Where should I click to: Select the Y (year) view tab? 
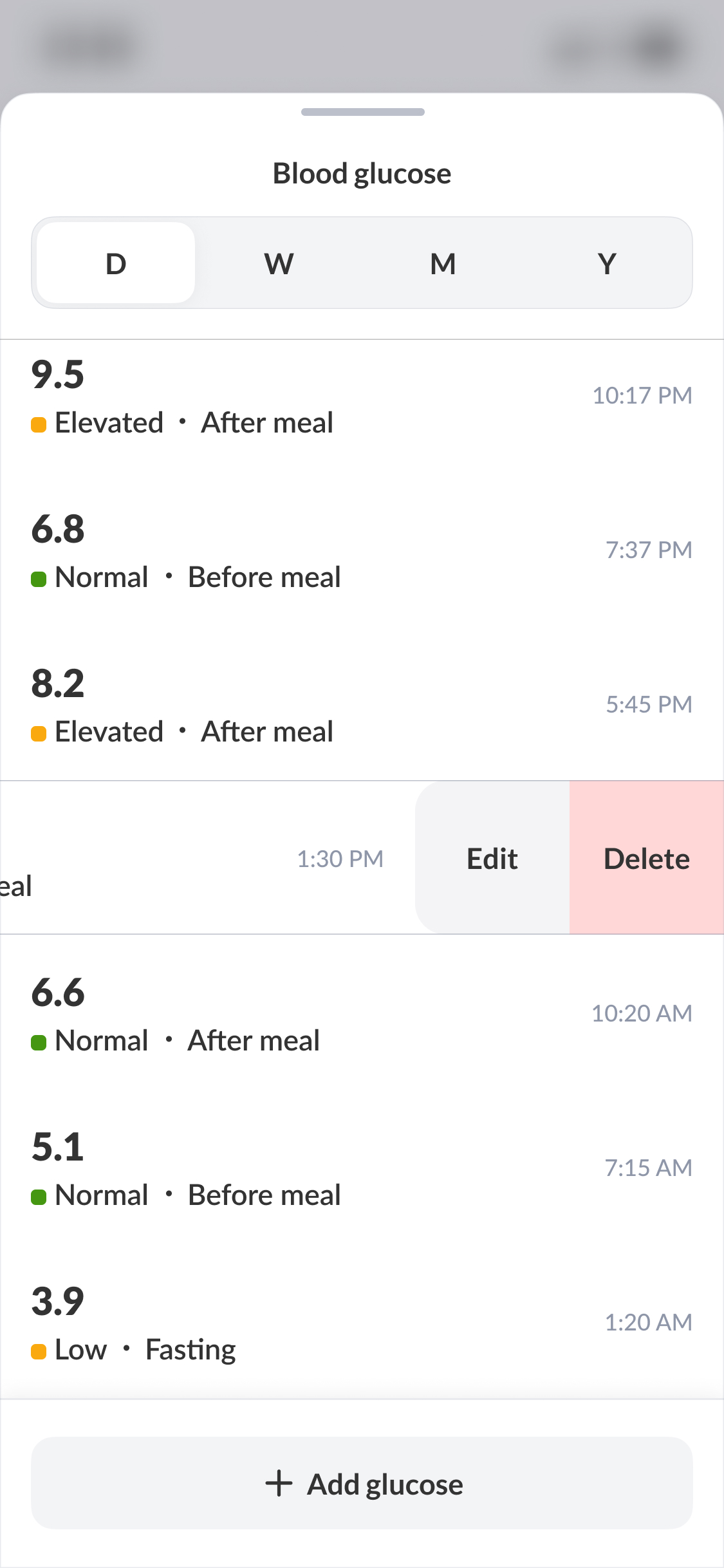click(x=607, y=263)
